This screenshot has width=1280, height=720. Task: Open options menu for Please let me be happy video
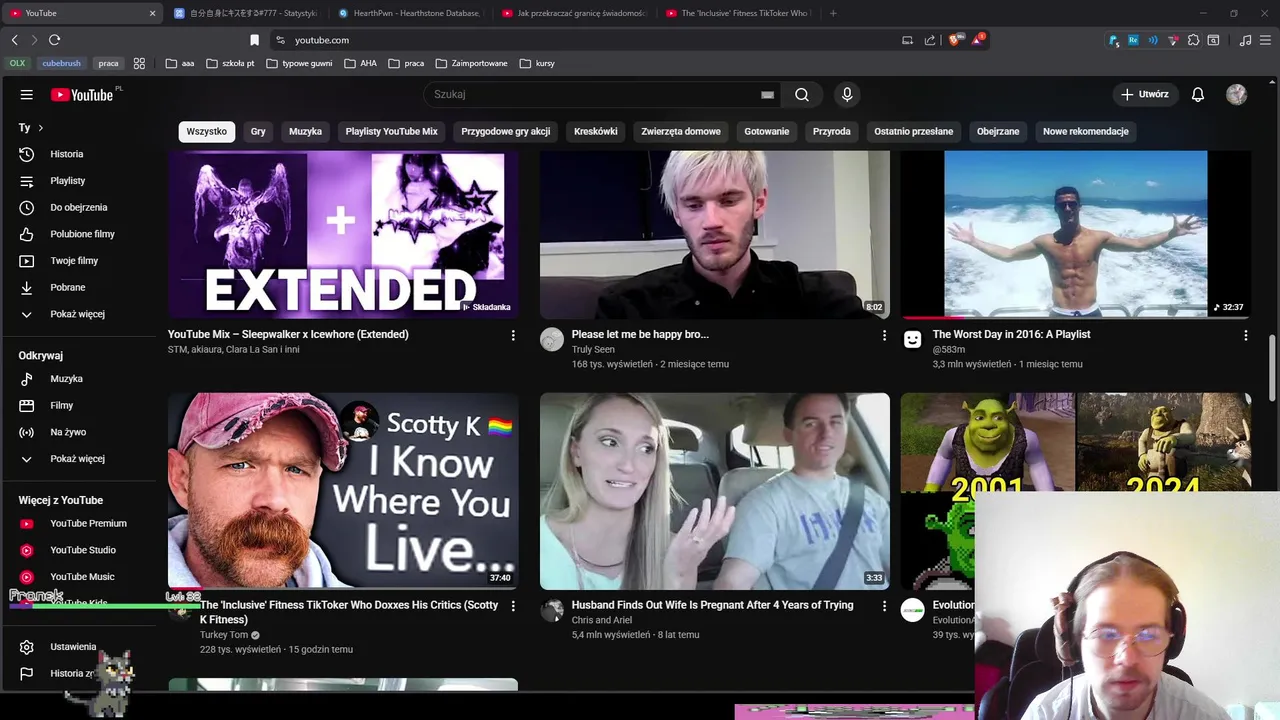[884, 335]
